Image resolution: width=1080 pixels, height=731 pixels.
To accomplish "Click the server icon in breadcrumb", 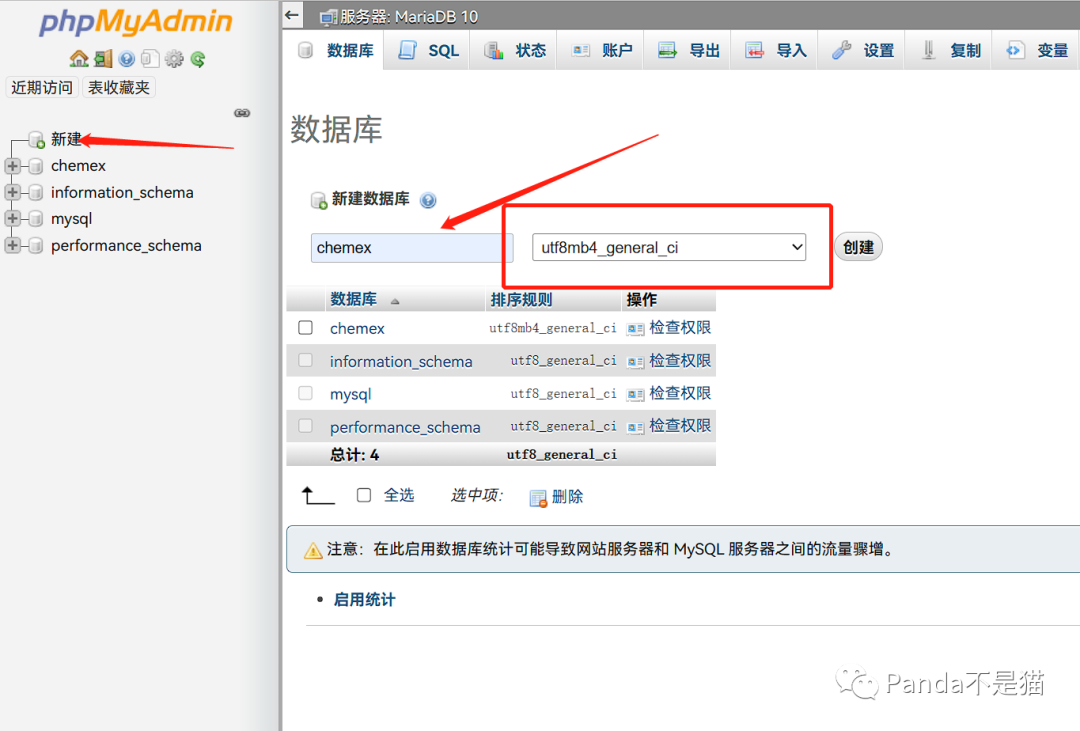I will 329,17.
